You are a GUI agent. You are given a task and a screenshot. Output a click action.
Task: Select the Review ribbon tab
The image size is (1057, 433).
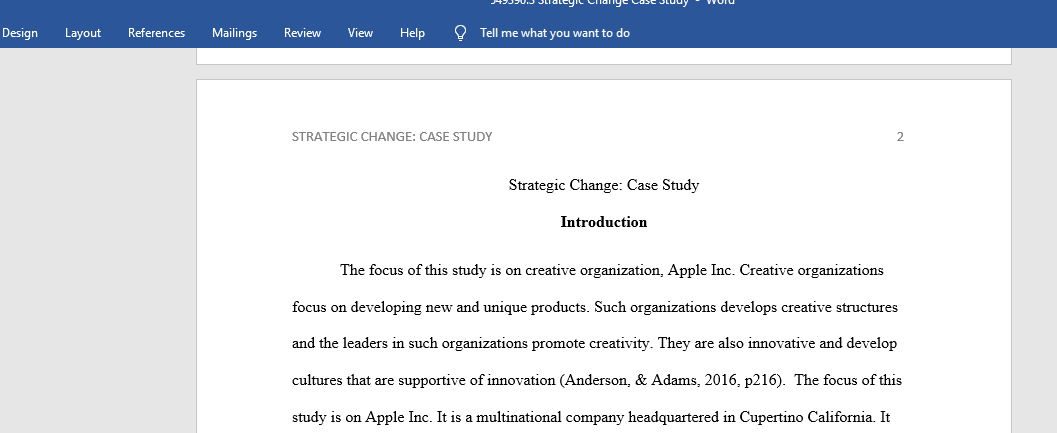302,33
